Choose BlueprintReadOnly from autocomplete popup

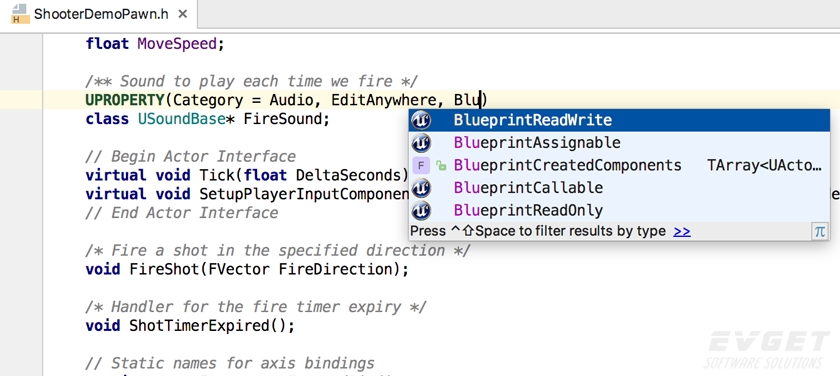(x=619, y=210)
